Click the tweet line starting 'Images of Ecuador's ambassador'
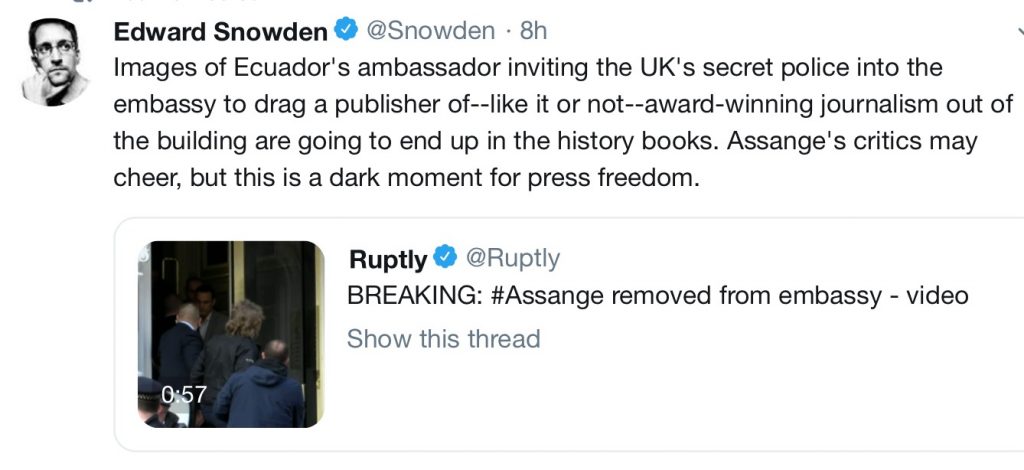Viewport: 1024px width, 470px height. coord(528,67)
